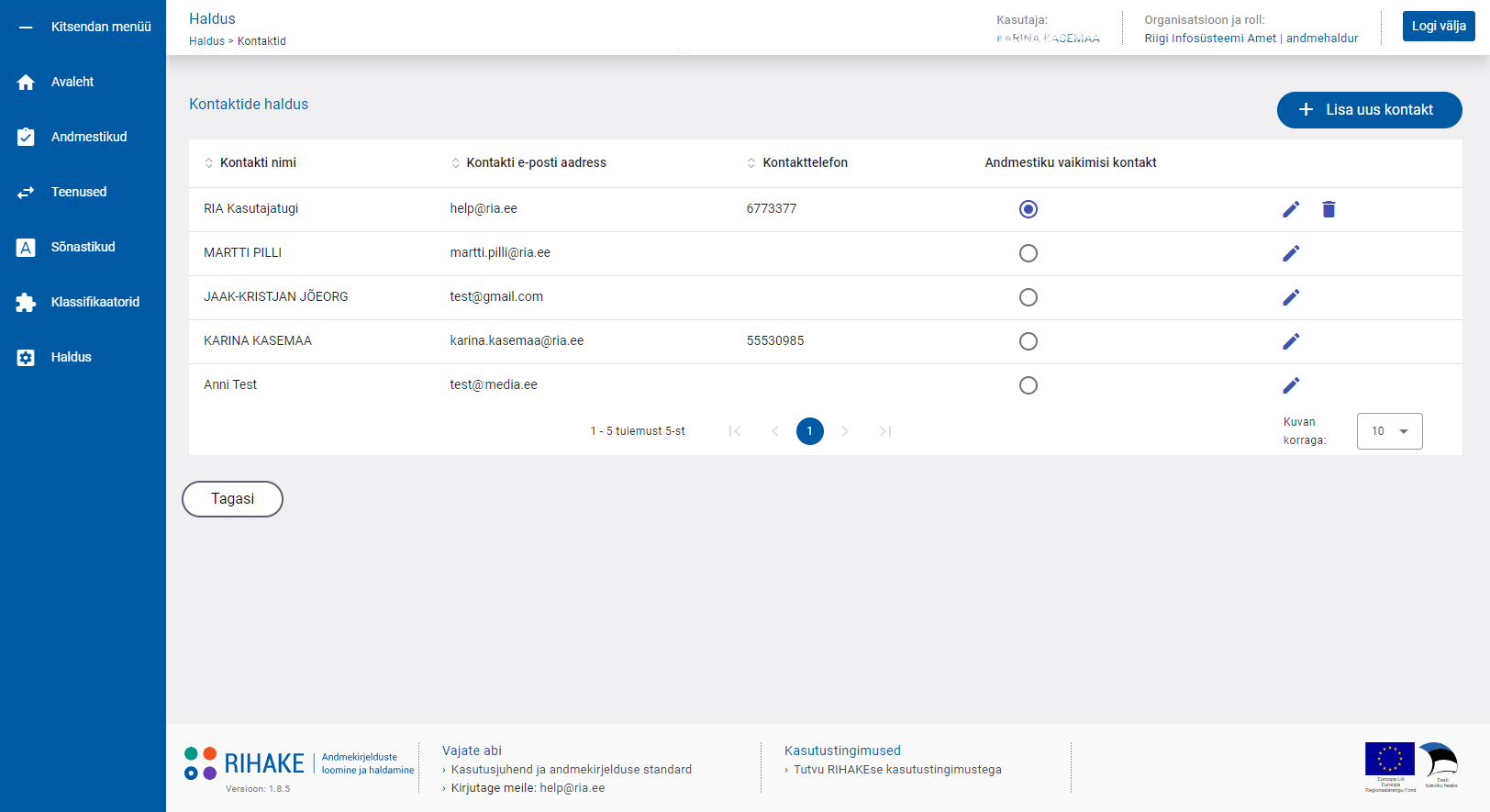Go to Sõnastikud menu item
1490x812 pixels.
pyautogui.click(x=83, y=247)
